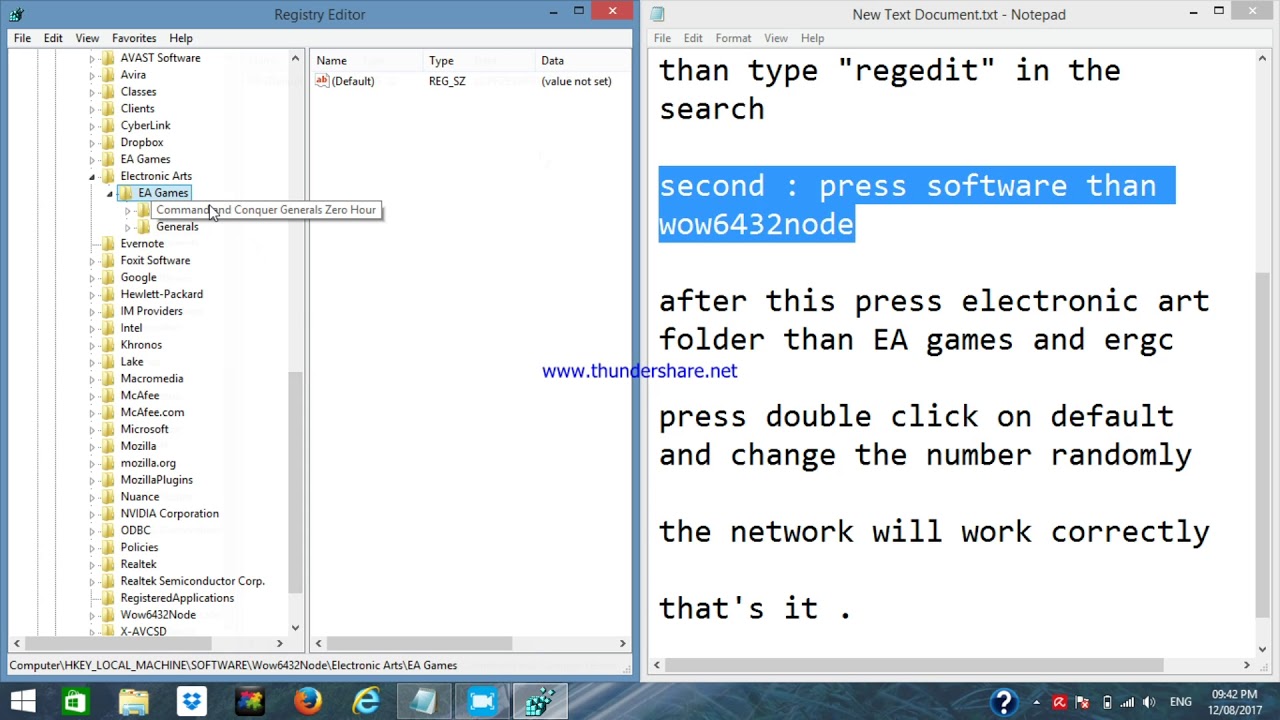The height and width of the screenshot is (720, 1280).
Task: Expand the NVIDIA Corporation key
Action: pos(92,514)
